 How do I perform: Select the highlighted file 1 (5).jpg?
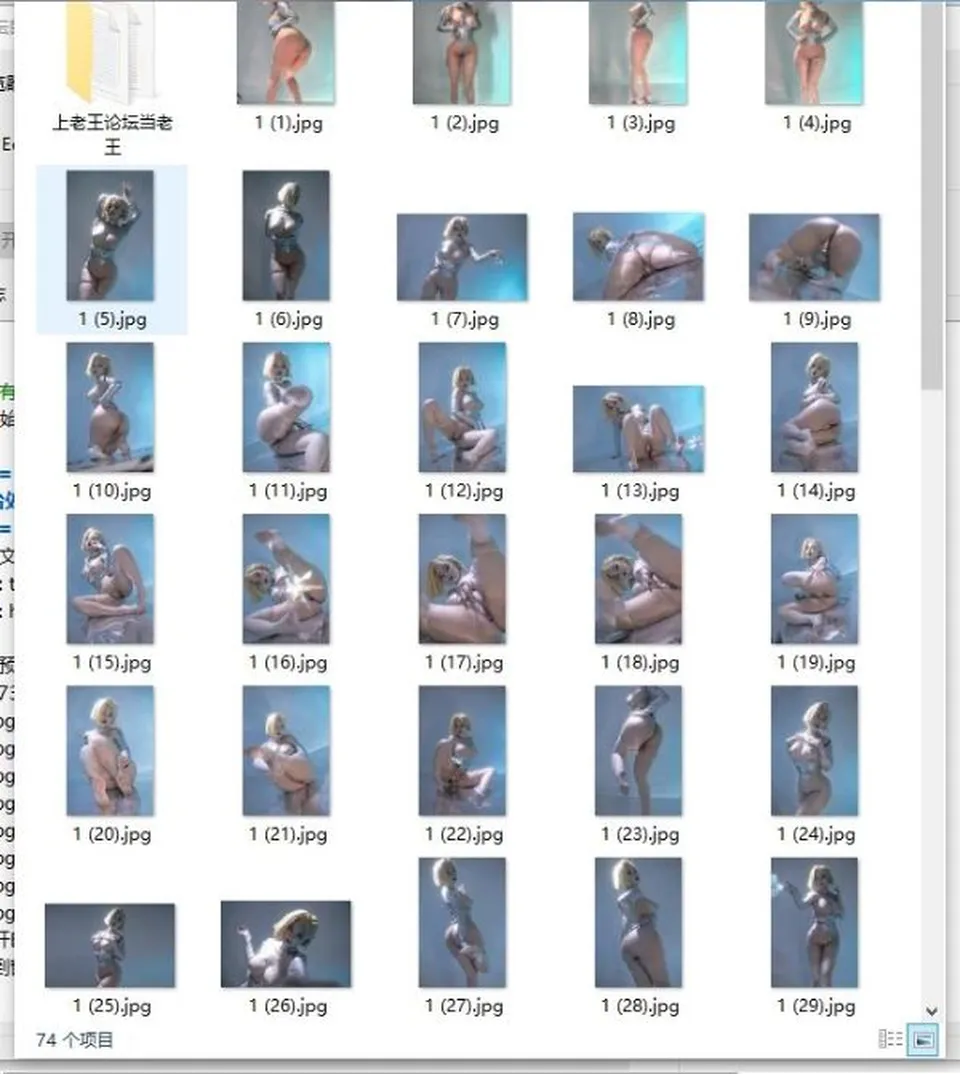tap(111, 249)
